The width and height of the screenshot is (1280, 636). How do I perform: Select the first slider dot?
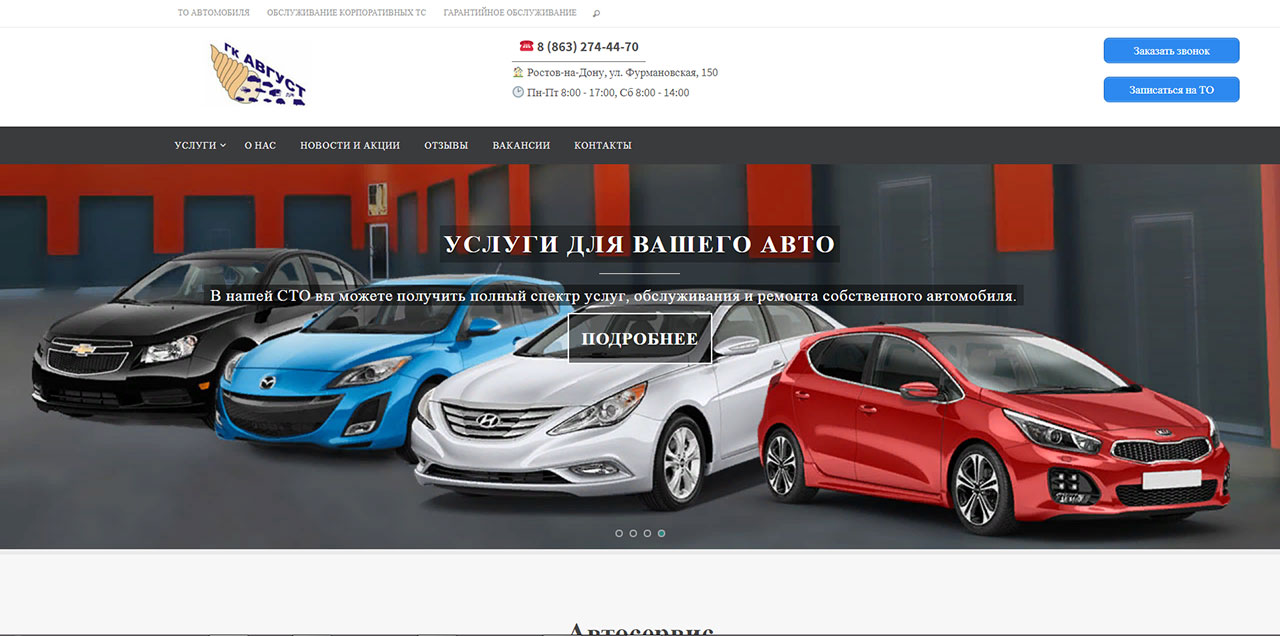[619, 533]
